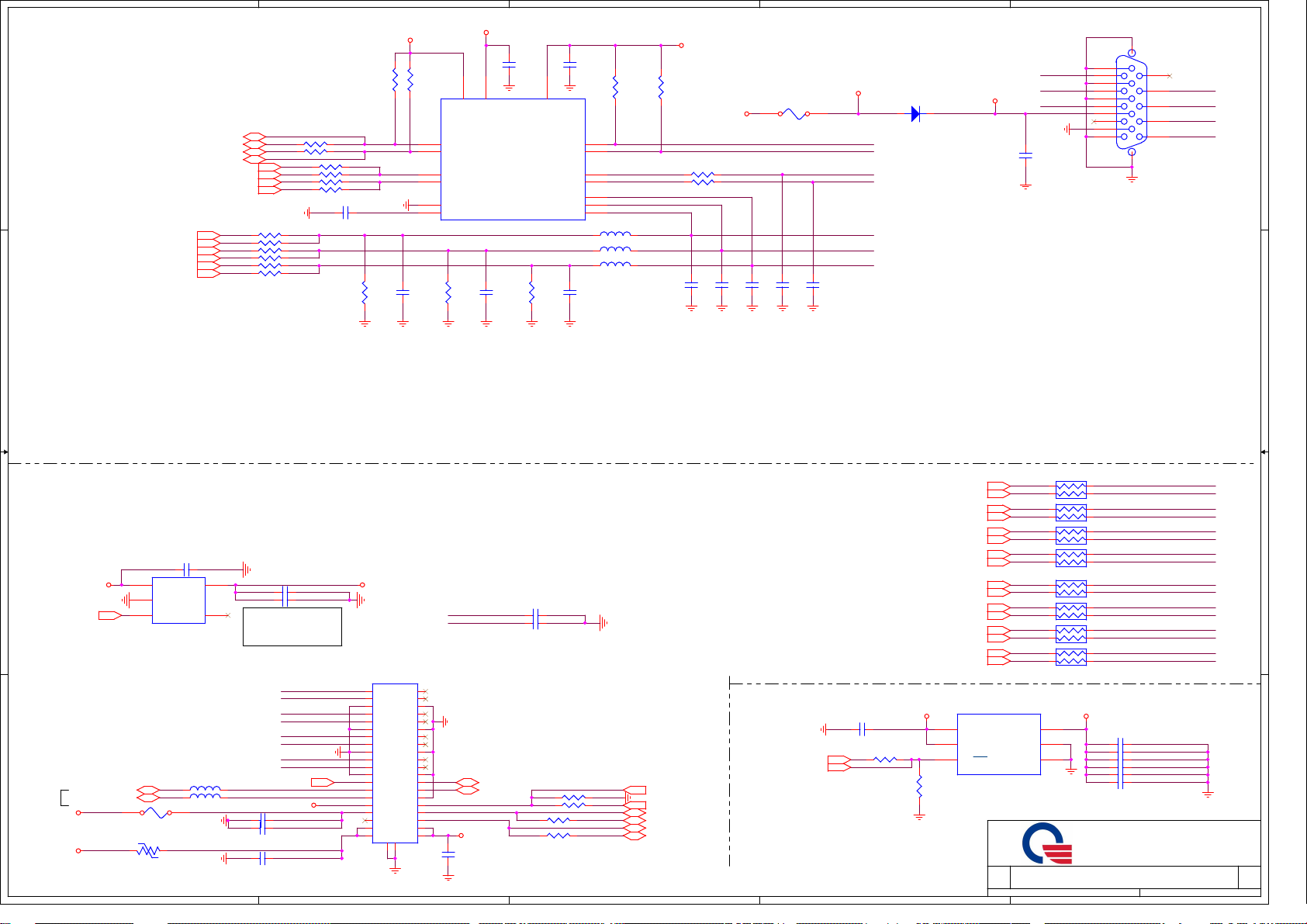Select the large IC block at top center
Screen dimensions: 1307x924
pos(513,159)
